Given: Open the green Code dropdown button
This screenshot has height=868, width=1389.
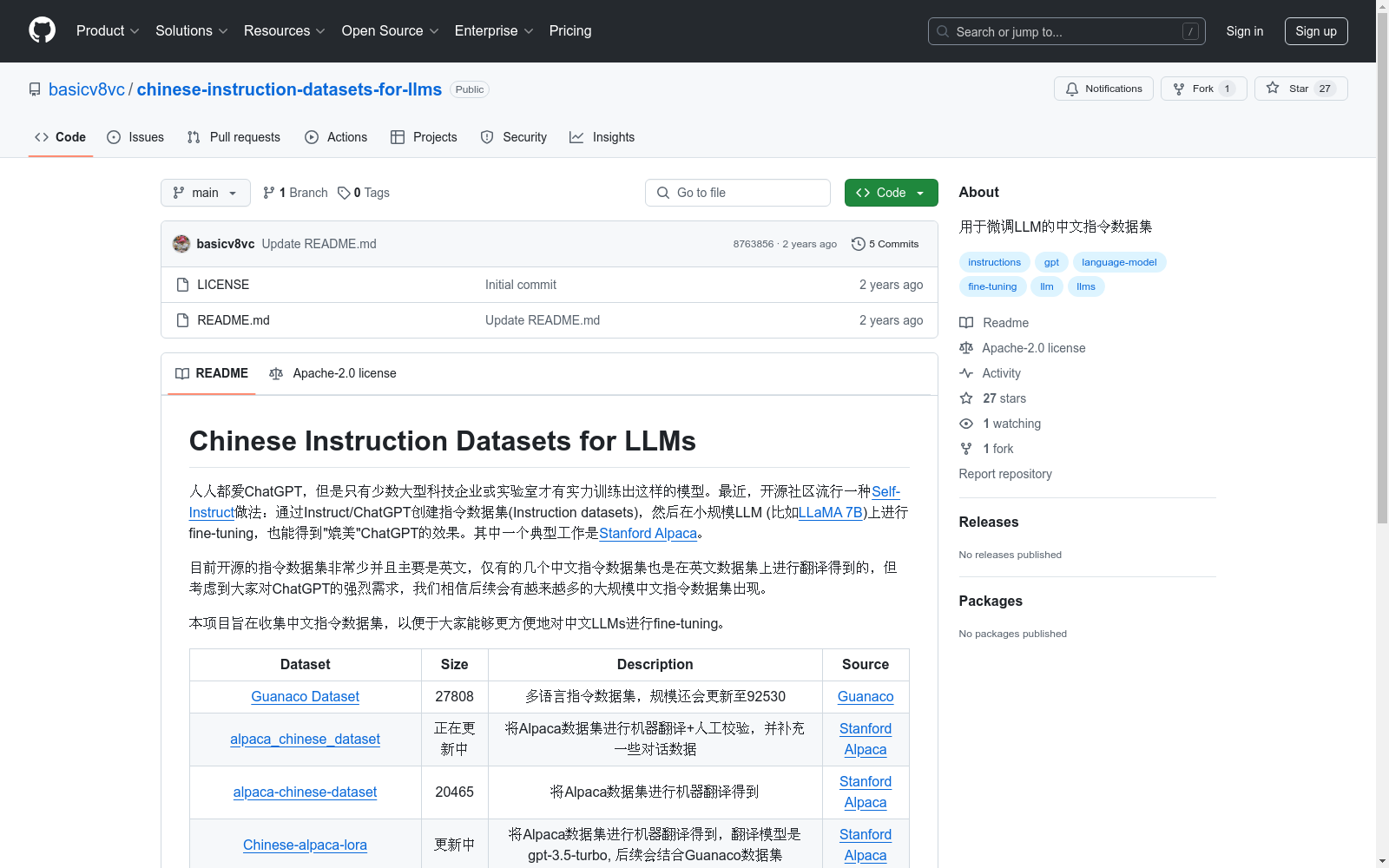Looking at the screenshot, I should tap(891, 193).
